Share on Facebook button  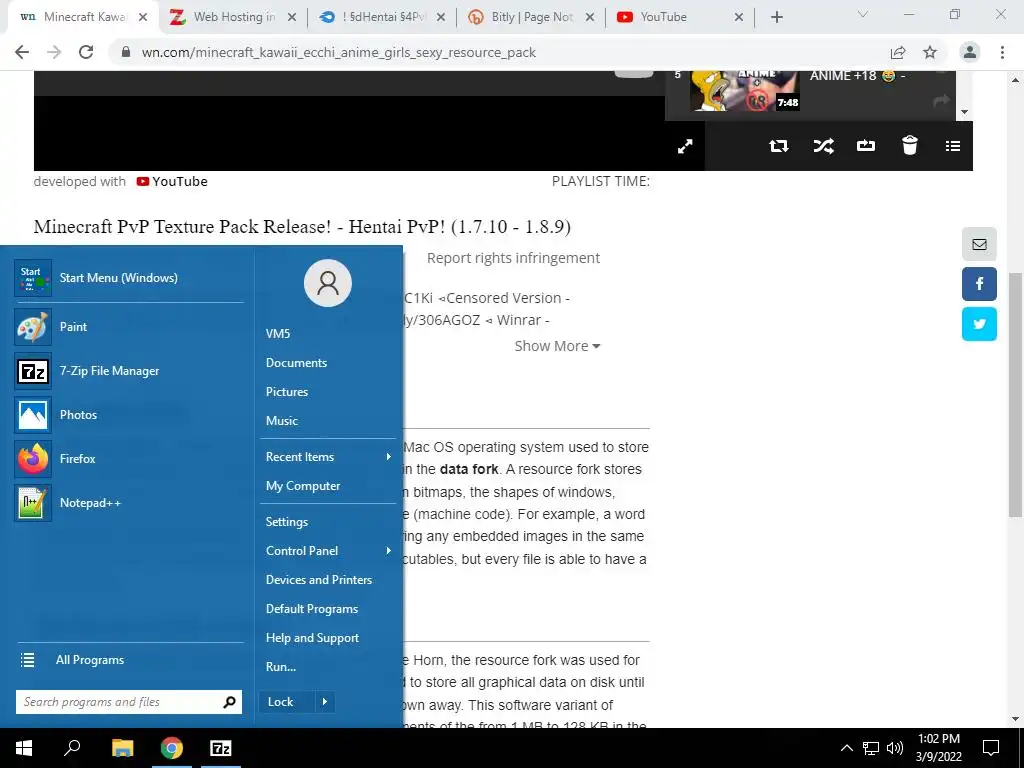pyautogui.click(x=979, y=284)
